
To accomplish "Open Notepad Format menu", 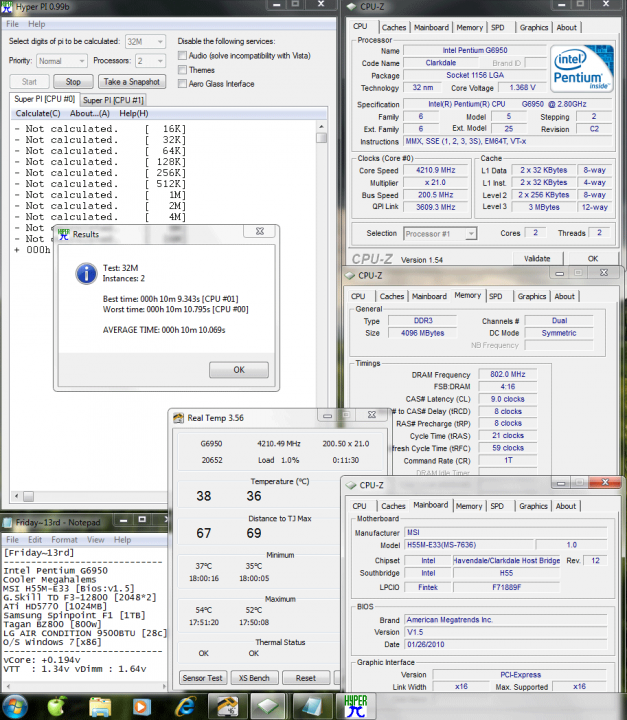I will pyautogui.click(x=64, y=540).
